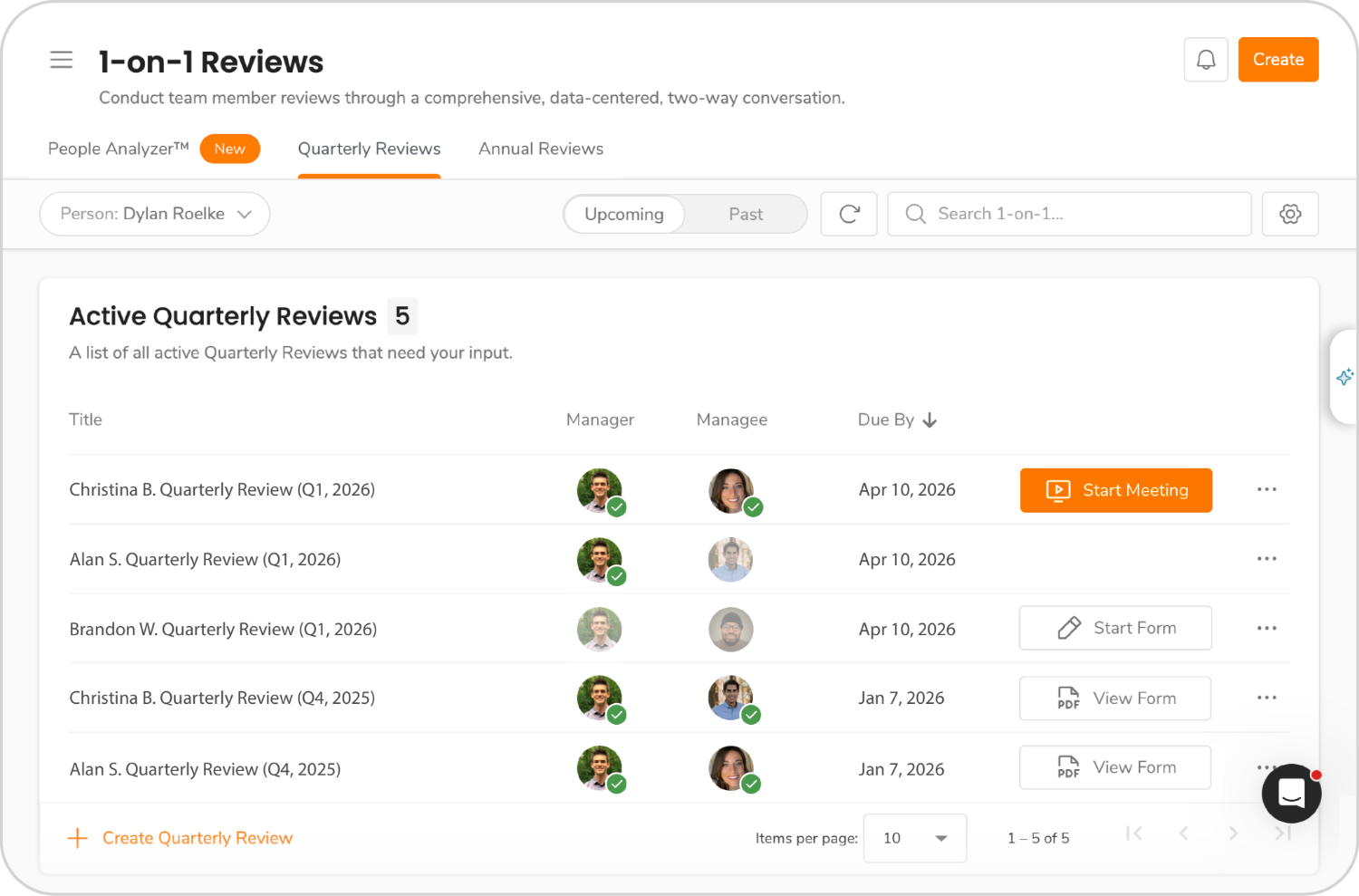Open the AI sparkle assistant side tab

(x=1345, y=377)
